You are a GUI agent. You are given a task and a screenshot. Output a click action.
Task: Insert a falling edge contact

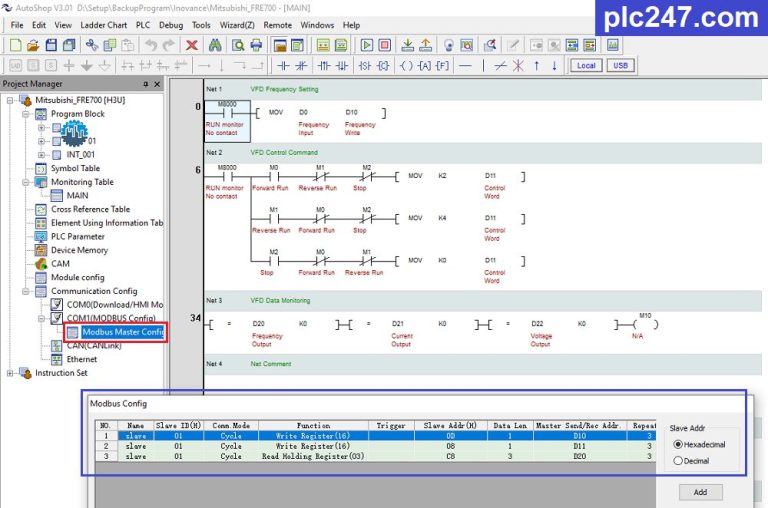coord(342,66)
